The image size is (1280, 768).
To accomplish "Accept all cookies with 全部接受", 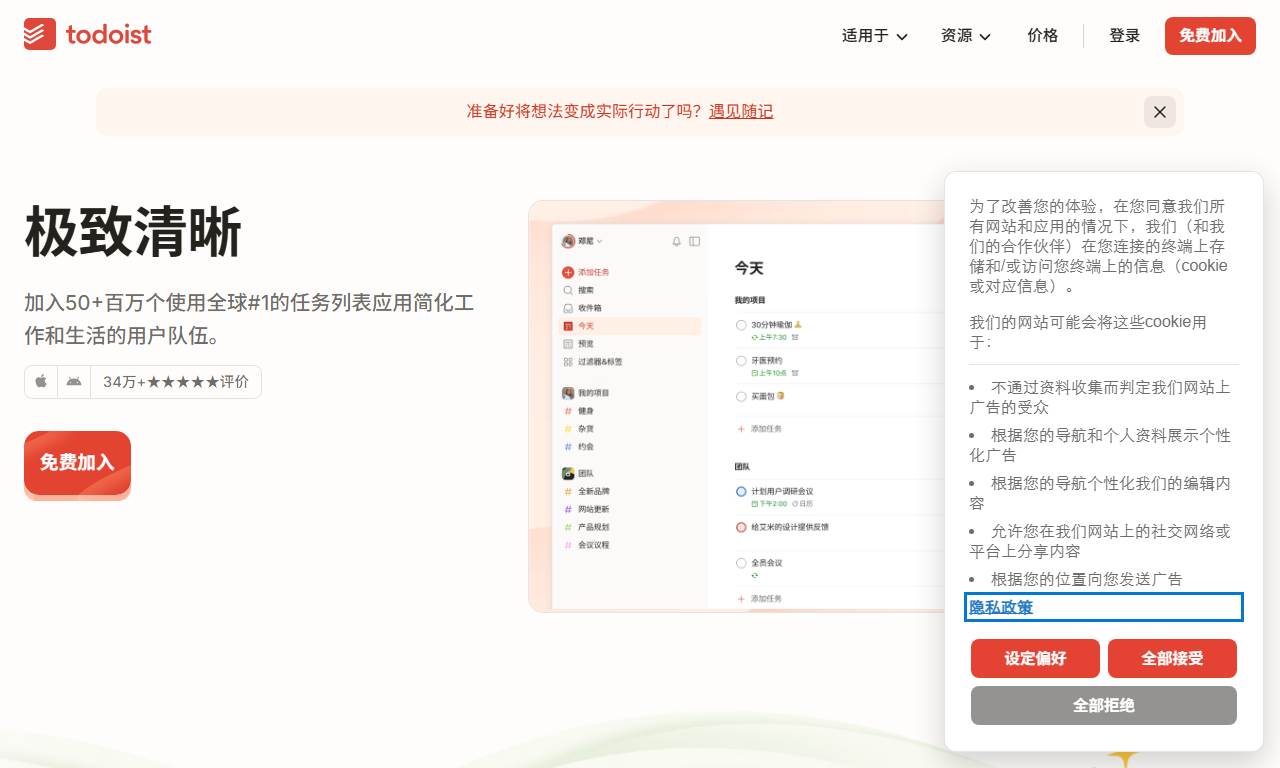I will coord(1172,659).
